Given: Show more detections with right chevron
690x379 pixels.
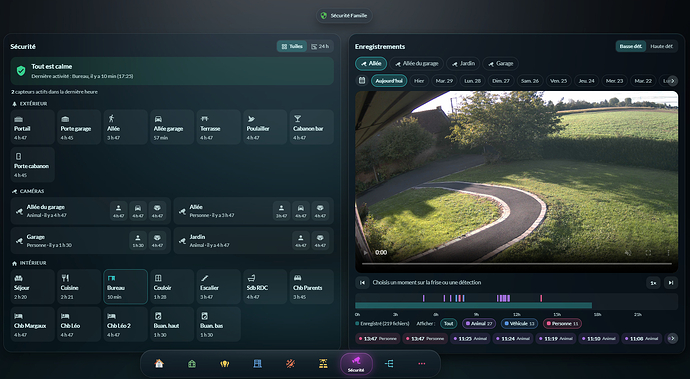Looking at the screenshot, I should click(672, 339).
